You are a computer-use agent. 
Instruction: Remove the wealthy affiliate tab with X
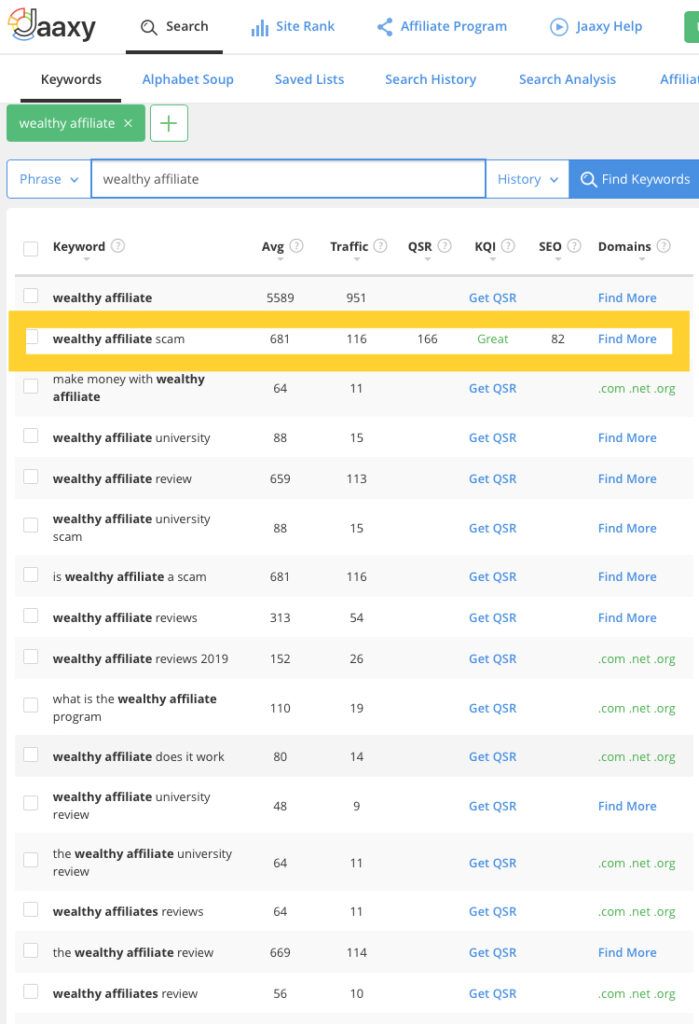pos(128,123)
